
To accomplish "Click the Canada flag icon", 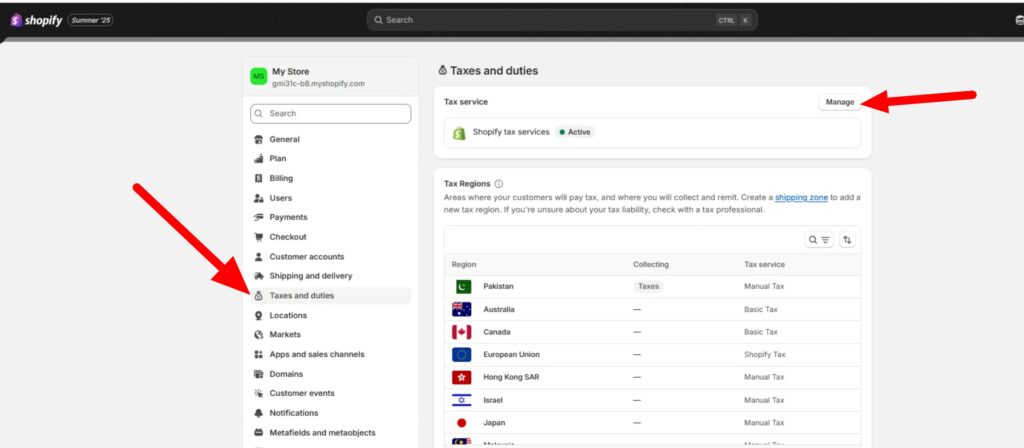I will [462, 332].
